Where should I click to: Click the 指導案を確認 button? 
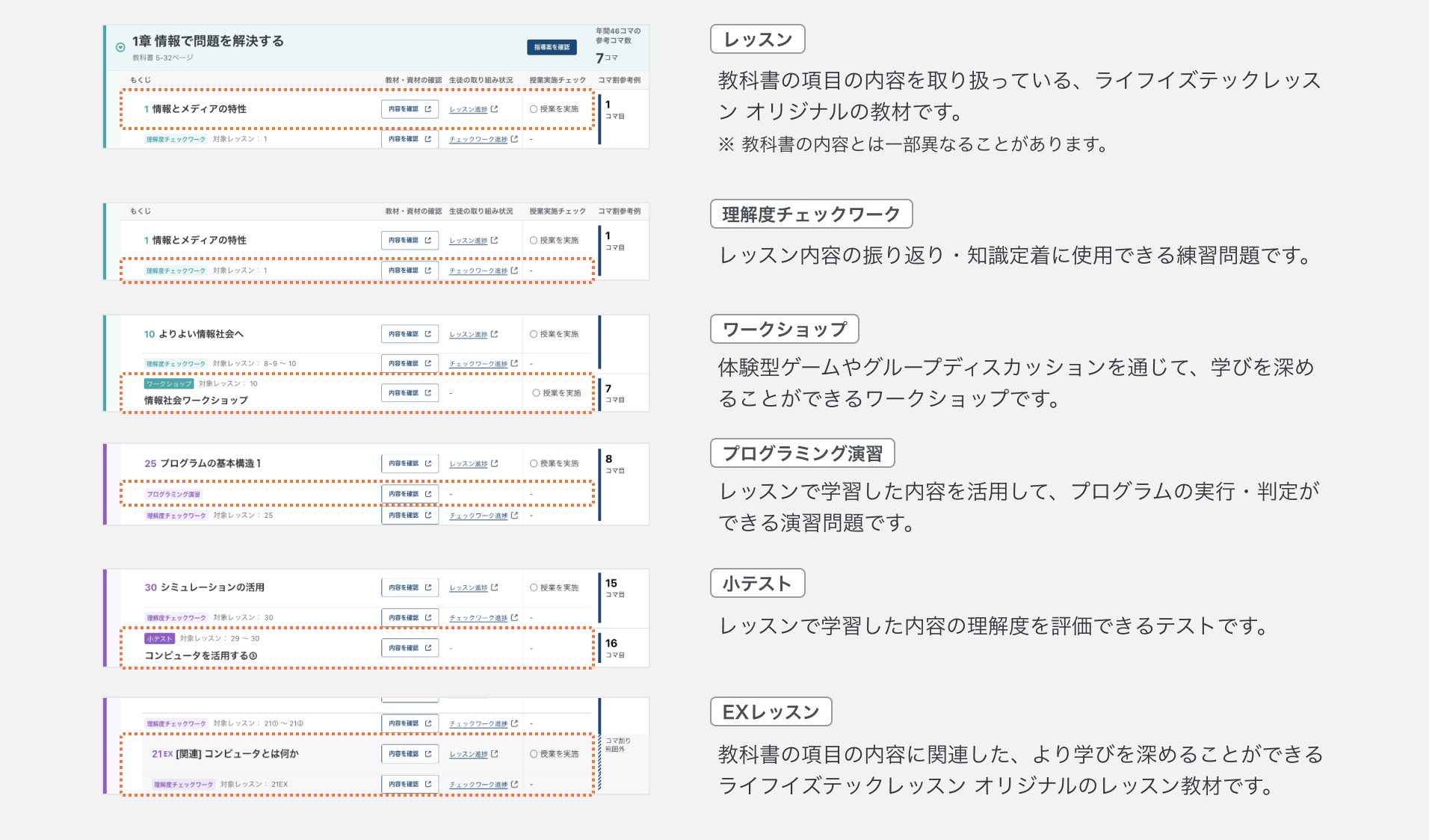click(x=552, y=47)
